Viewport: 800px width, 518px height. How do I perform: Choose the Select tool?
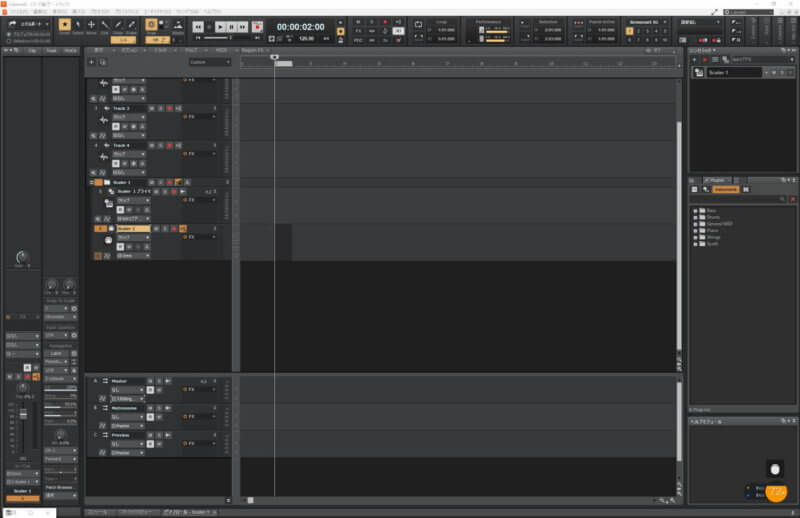click(x=78, y=26)
